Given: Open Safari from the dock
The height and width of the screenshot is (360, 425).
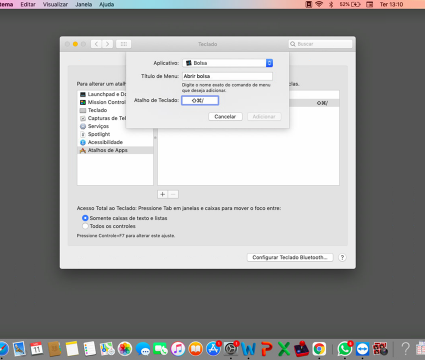Looking at the screenshot, I should (x=3, y=349).
